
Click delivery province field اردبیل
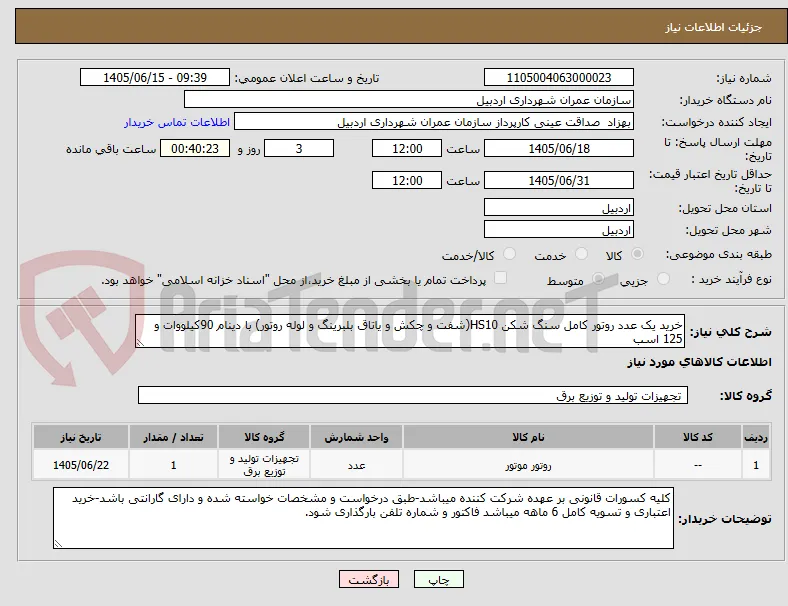click(559, 208)
